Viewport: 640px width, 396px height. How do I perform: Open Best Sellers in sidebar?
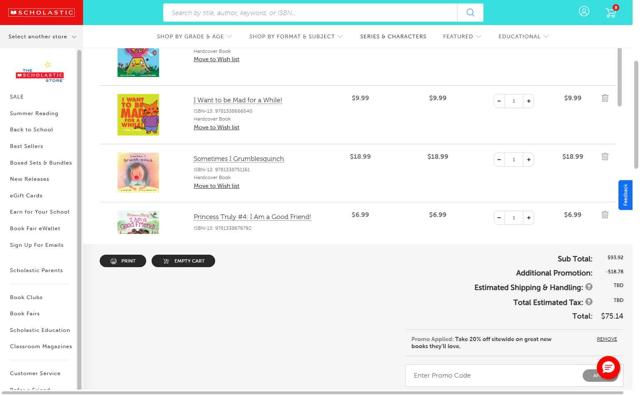pyautogui.click(x=27, y=146)
